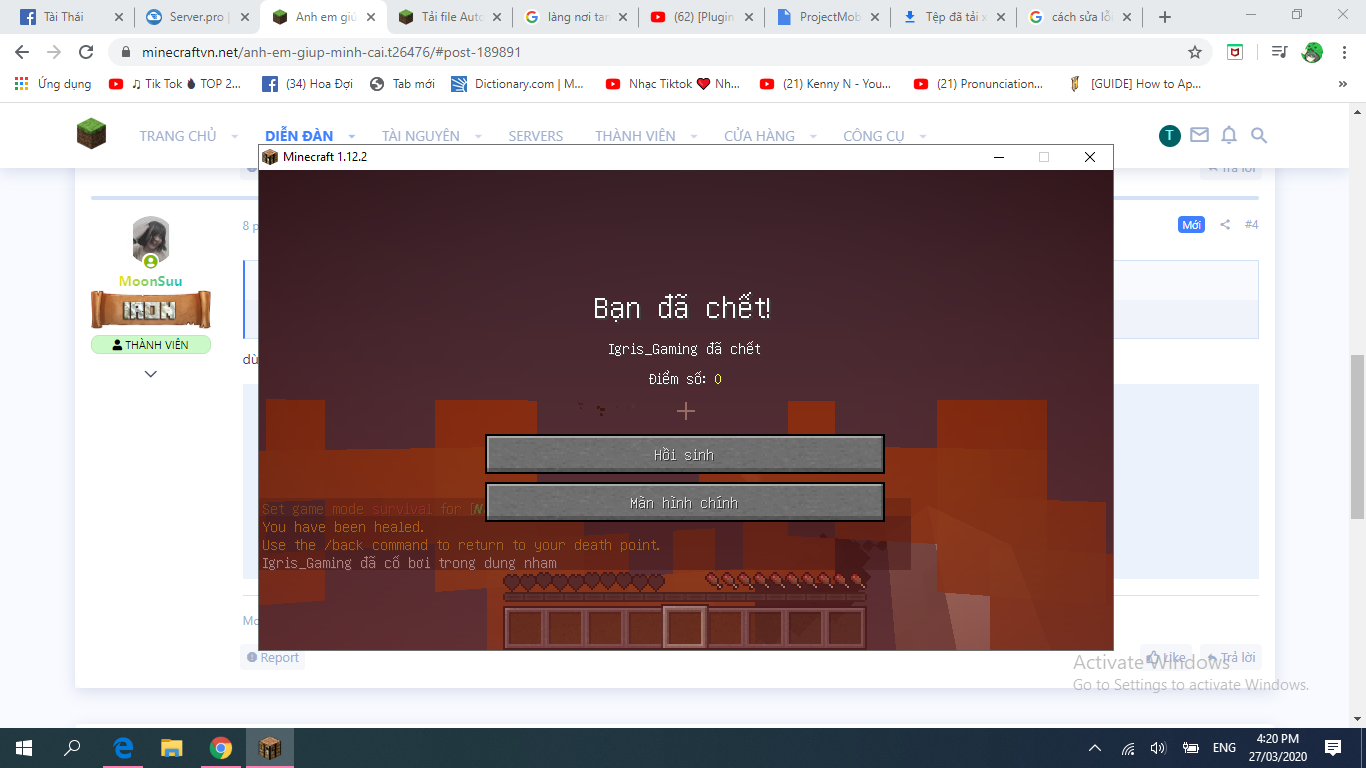Switch to the ProjectMob document tab

click(829, 17)
